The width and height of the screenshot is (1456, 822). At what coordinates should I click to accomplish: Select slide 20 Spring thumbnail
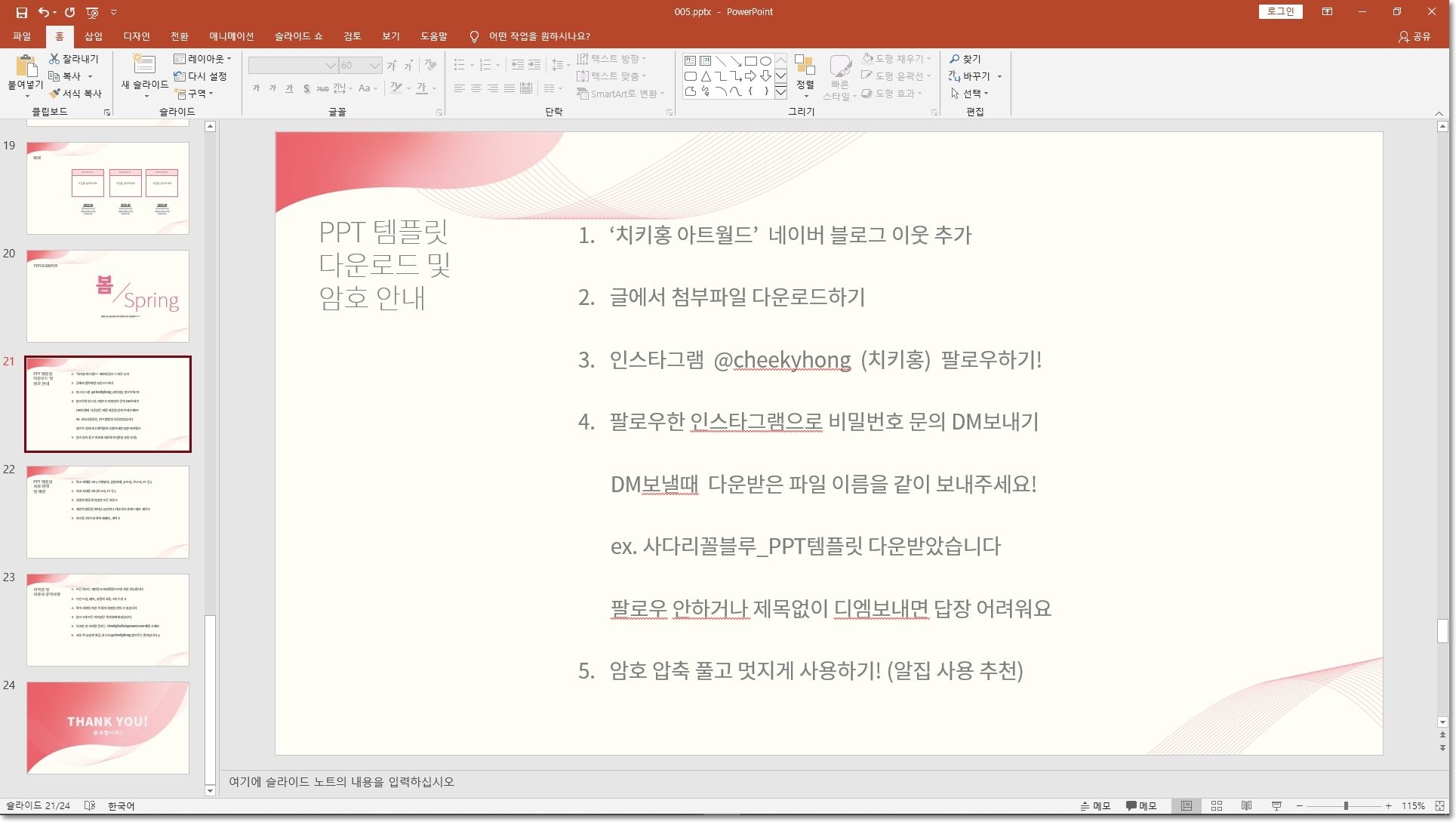tap(108, 296)
